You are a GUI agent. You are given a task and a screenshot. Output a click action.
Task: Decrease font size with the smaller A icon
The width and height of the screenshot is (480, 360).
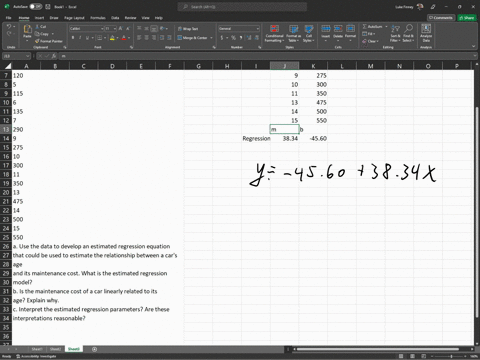tap(128, 29)
